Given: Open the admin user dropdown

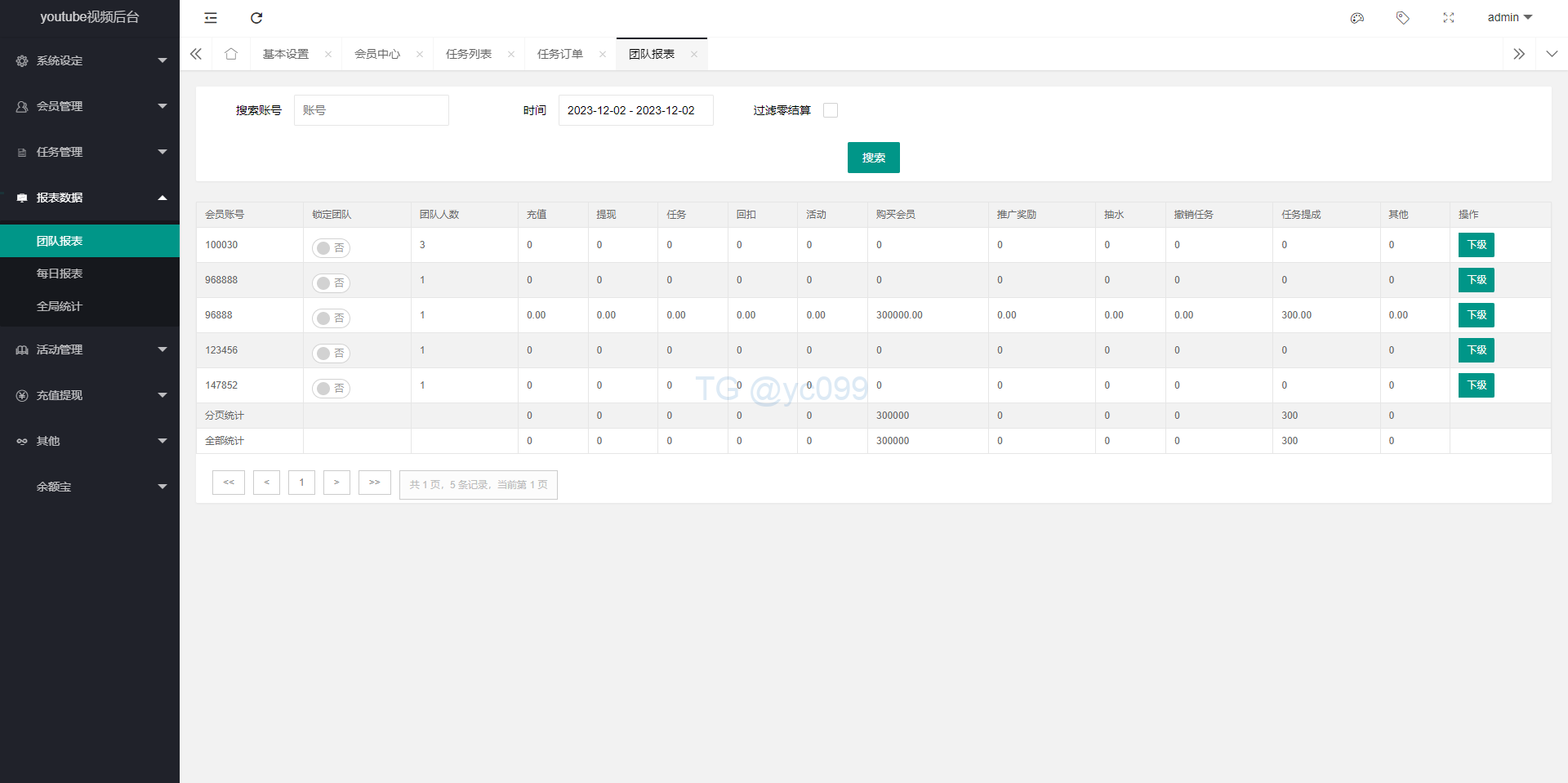Looking at the screenshot, I should (1509, 18).
